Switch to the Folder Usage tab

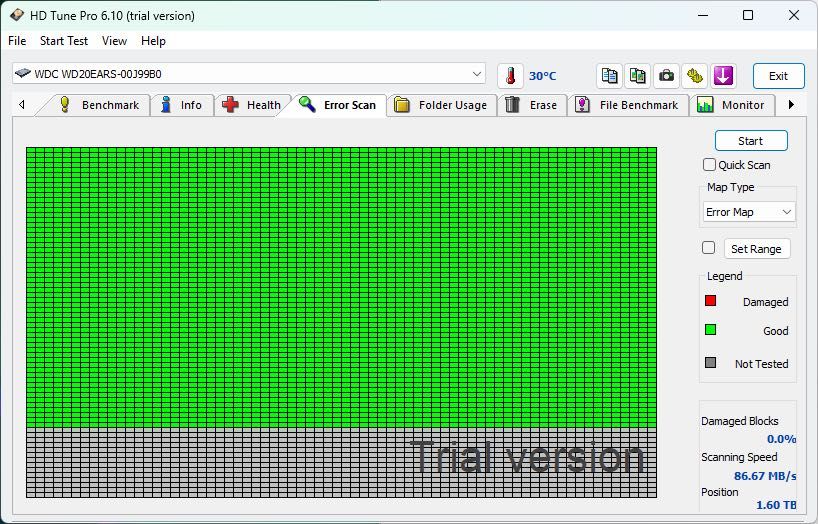coord(441,105)
